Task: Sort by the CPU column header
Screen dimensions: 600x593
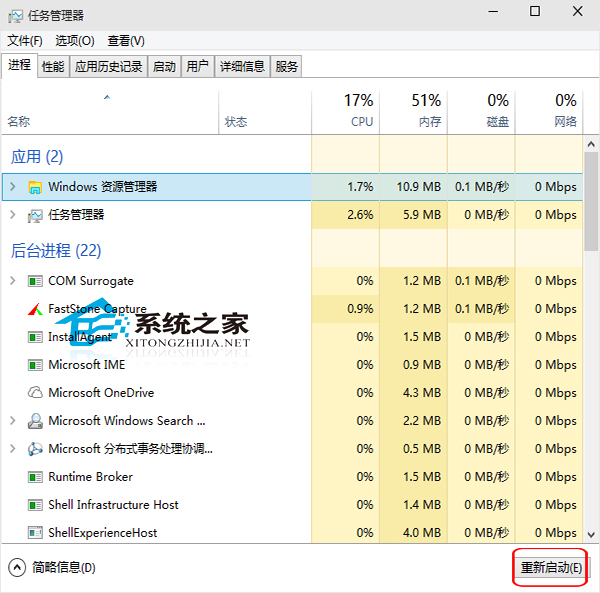Action: [346, 113]
